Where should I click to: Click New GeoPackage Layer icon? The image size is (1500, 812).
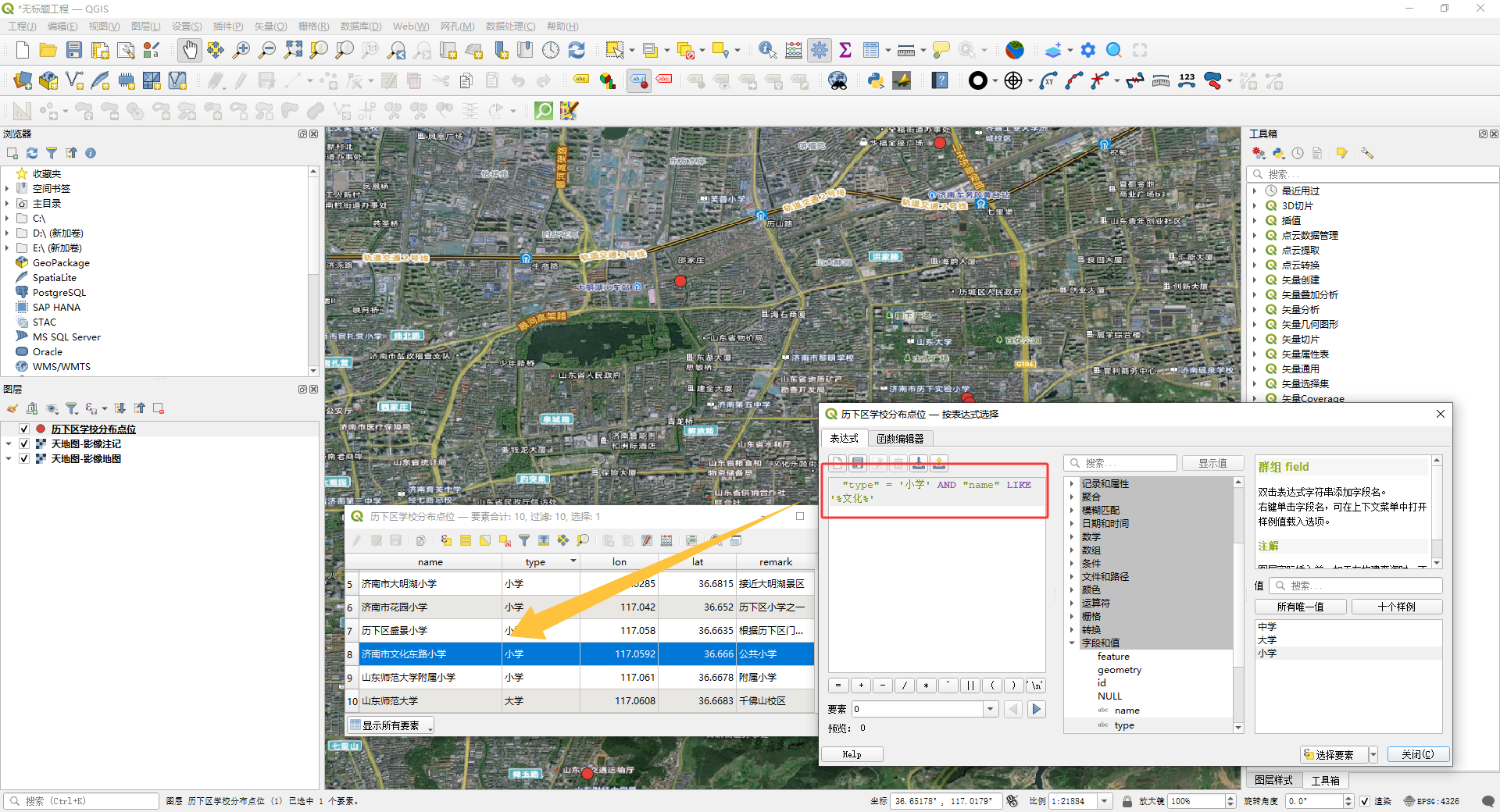pyautogui.click(x=48, y=80)
